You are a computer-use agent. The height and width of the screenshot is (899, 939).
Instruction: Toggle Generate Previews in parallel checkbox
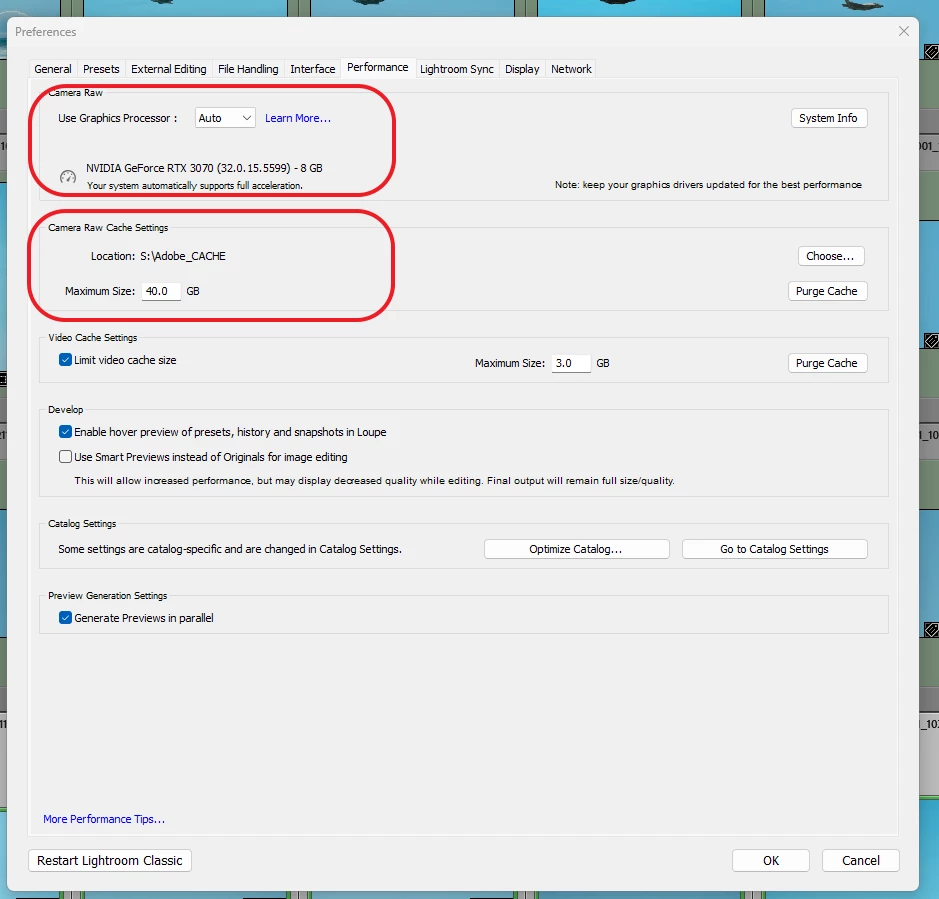(65, 618)
